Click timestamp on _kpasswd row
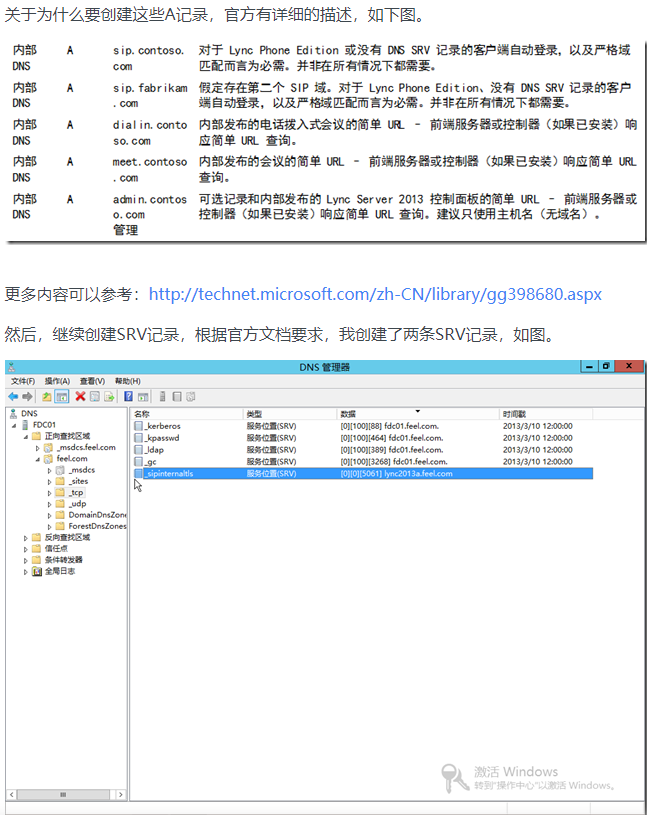 (x=538, y=438)
